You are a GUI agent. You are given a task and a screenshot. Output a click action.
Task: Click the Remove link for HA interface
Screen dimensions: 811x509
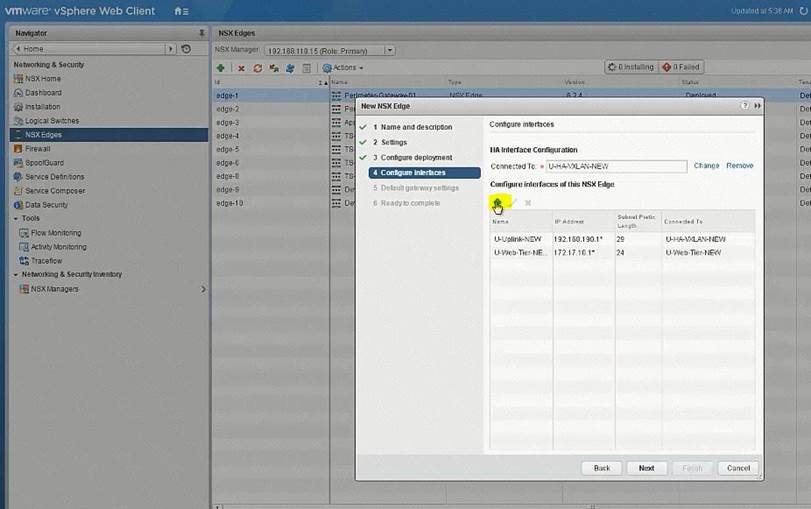pos(739,165)
